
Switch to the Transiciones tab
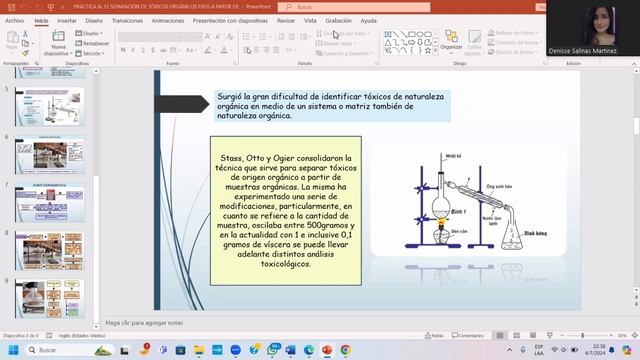pos(127,20)
